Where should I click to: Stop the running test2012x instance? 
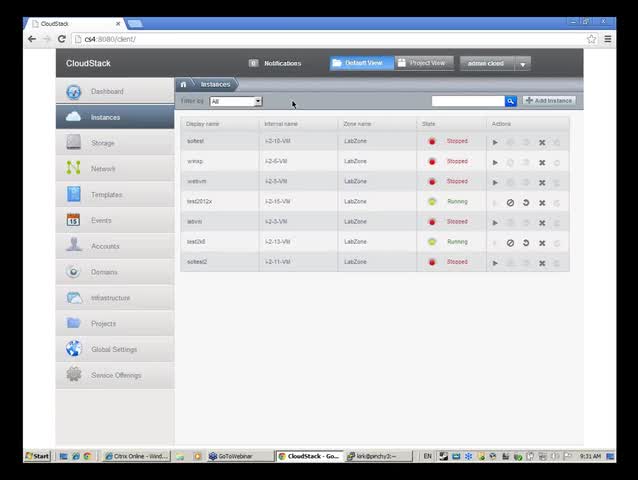510,203
